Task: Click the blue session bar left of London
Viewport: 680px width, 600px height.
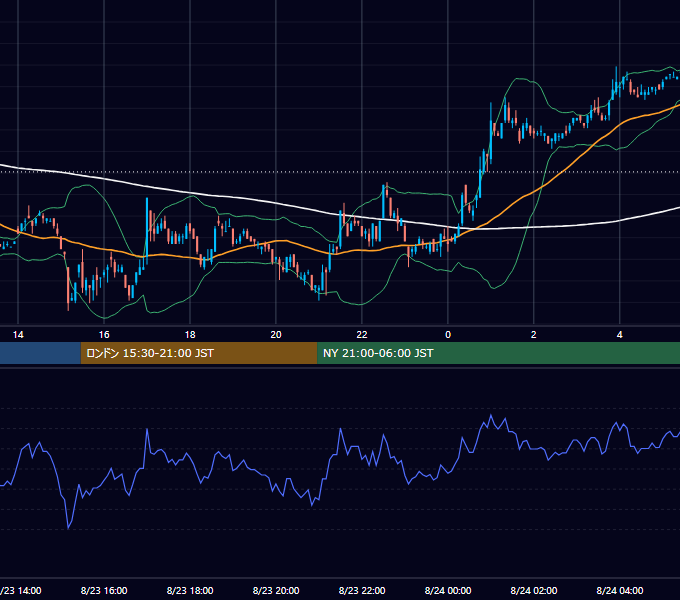Action: pos(40,353)
